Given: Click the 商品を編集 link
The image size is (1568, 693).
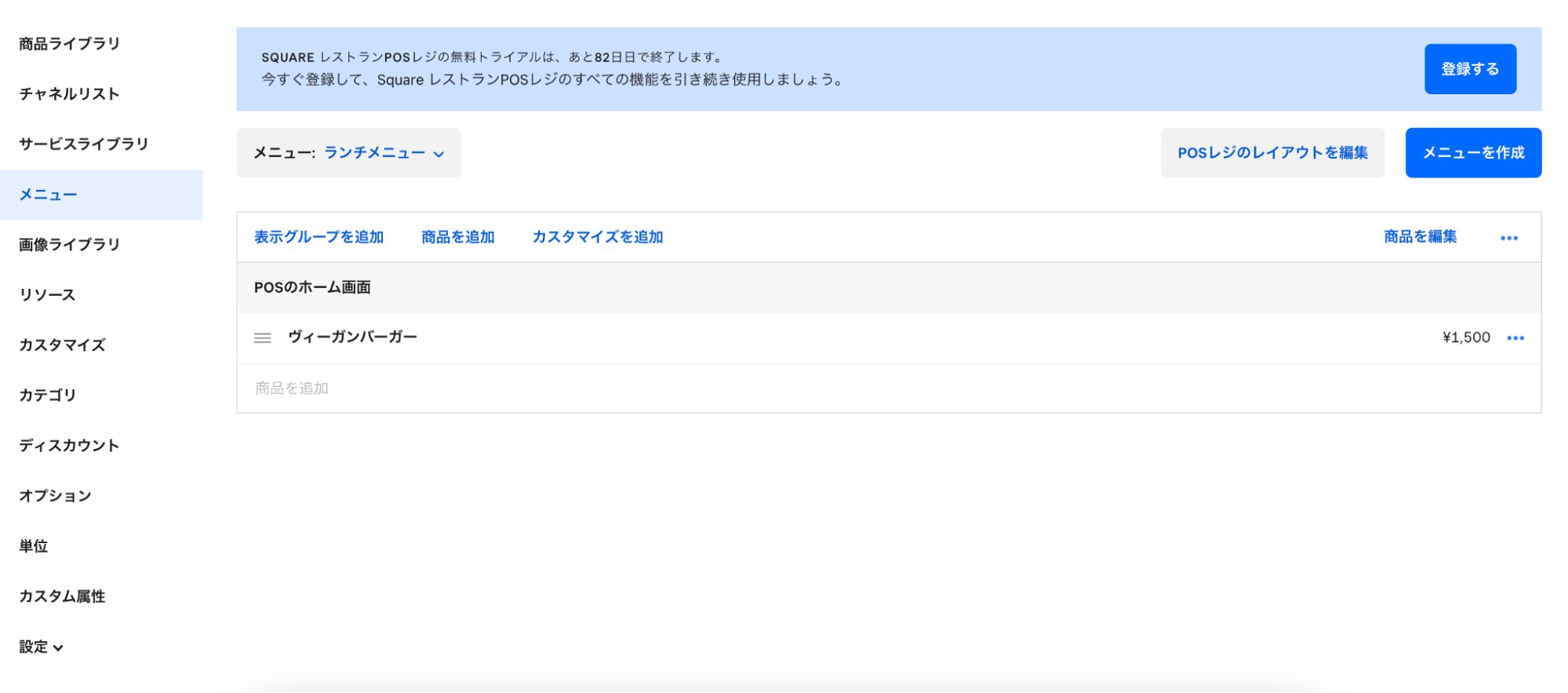Looking at the screenshot, I should click(x=1420, y=237).
